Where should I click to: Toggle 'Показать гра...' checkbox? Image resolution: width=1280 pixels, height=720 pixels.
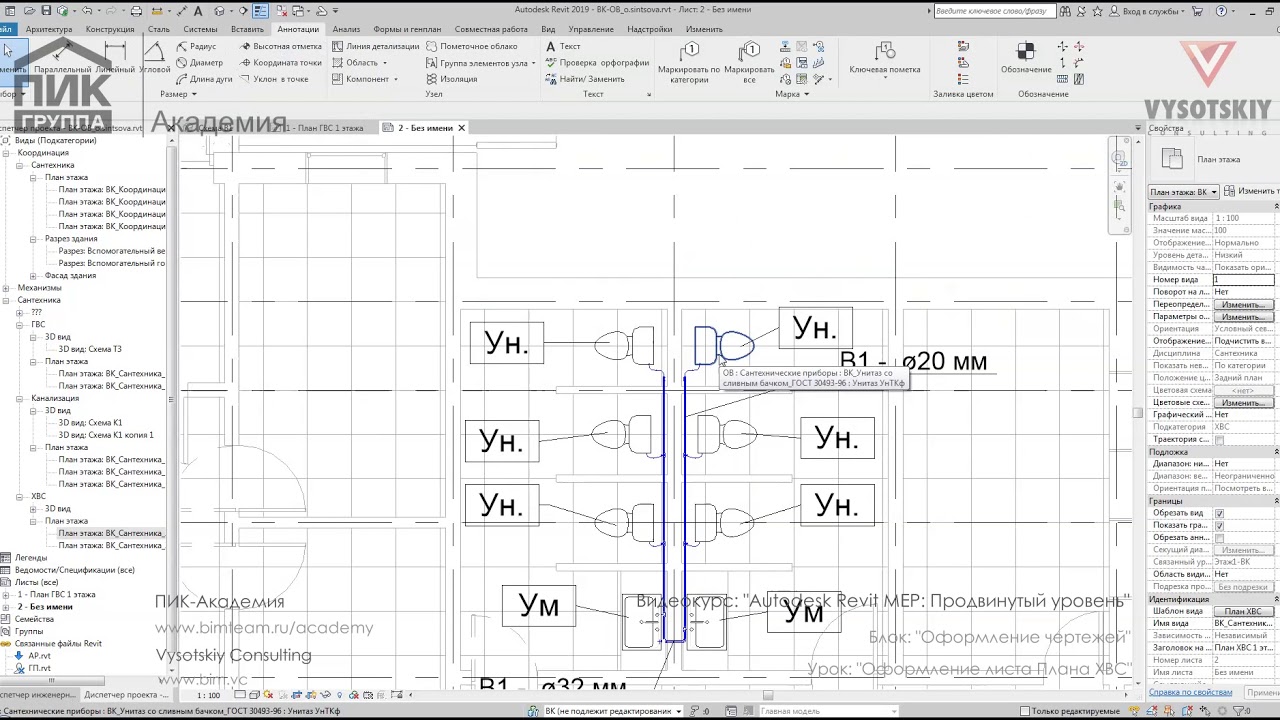click(1219, 525)
